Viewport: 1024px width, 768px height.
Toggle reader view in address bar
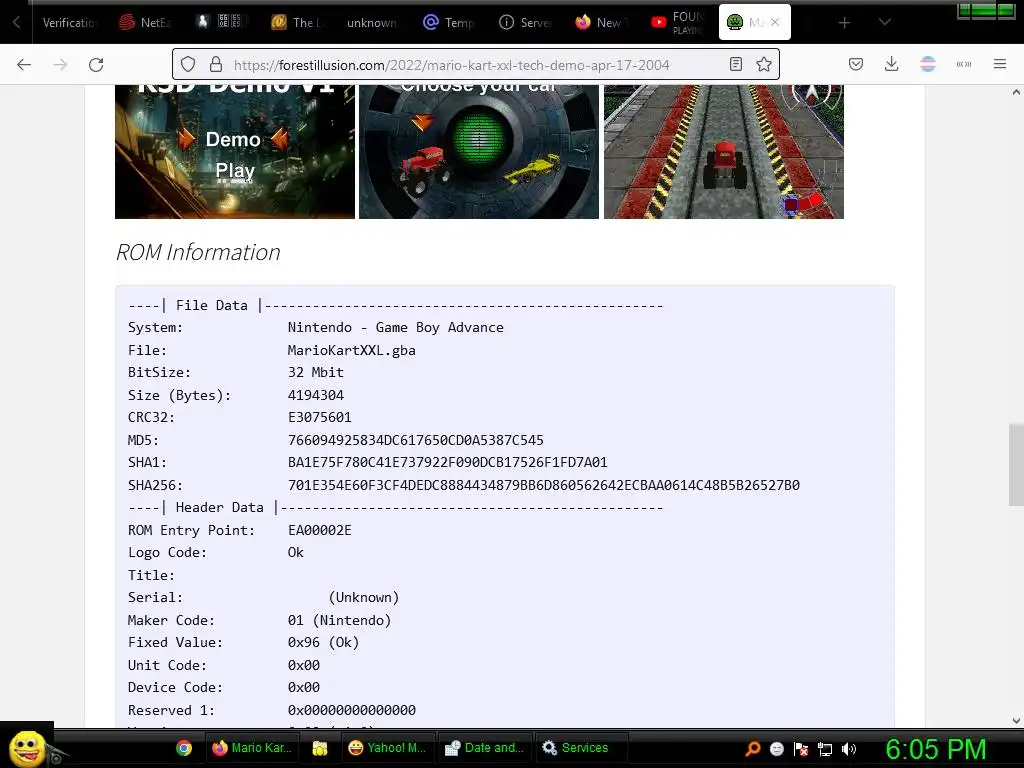point(735,64)
